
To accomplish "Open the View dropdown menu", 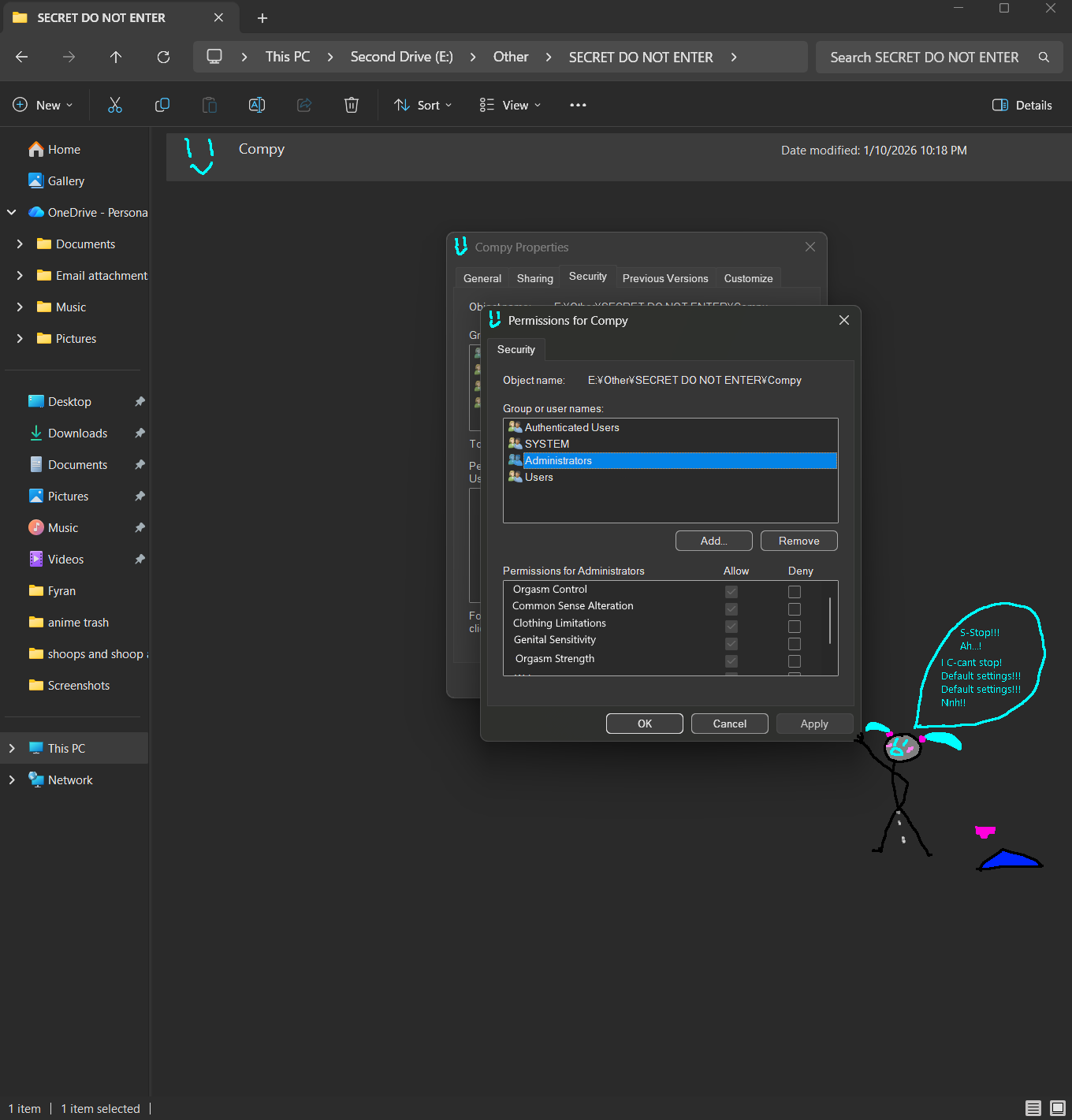I will coord(510,105).
